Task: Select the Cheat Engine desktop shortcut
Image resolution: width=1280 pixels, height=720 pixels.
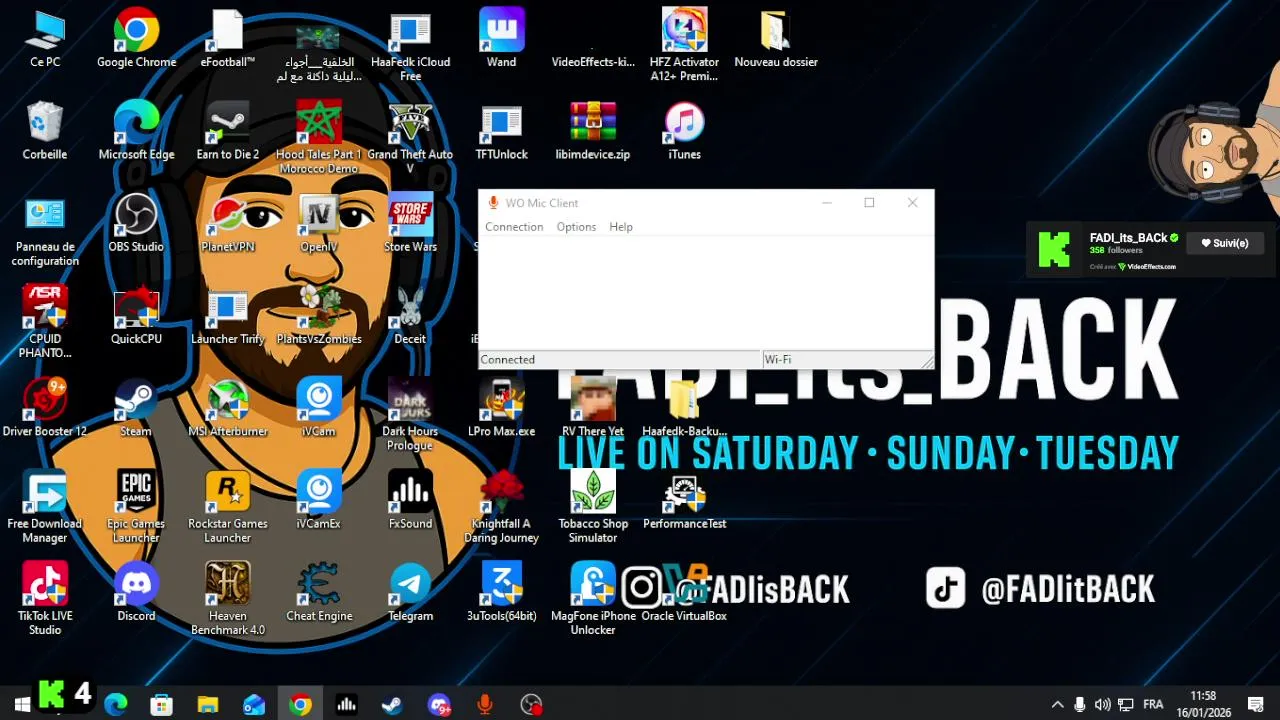Action: click(319, 592)
